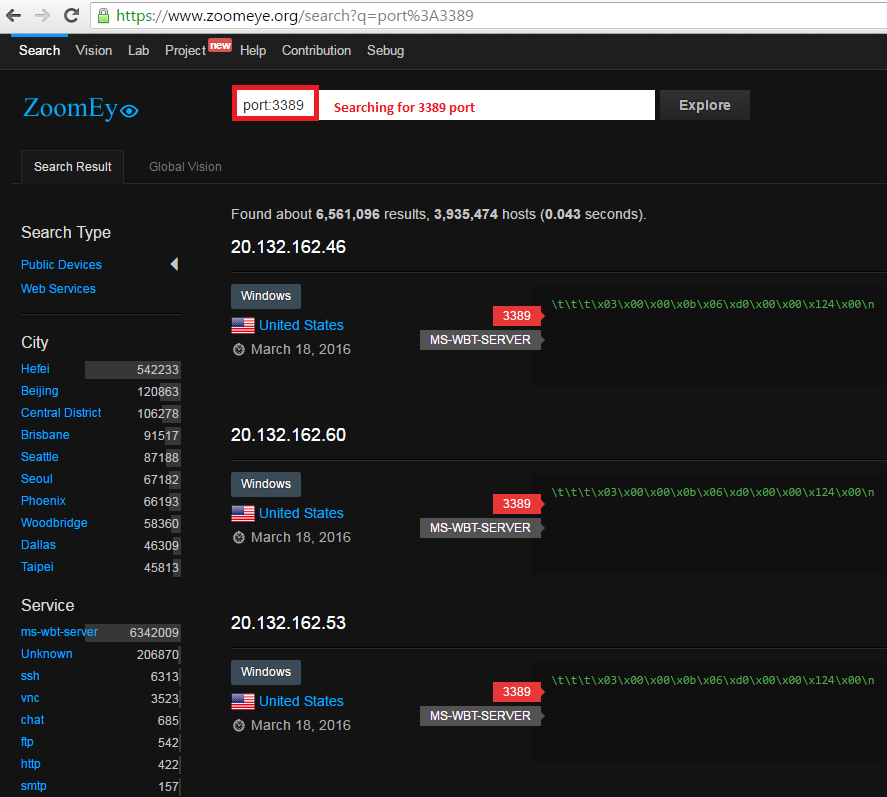Click the red 'new' badge on Project
Viewport: 887px width, 797px height.
click(219, 44)
